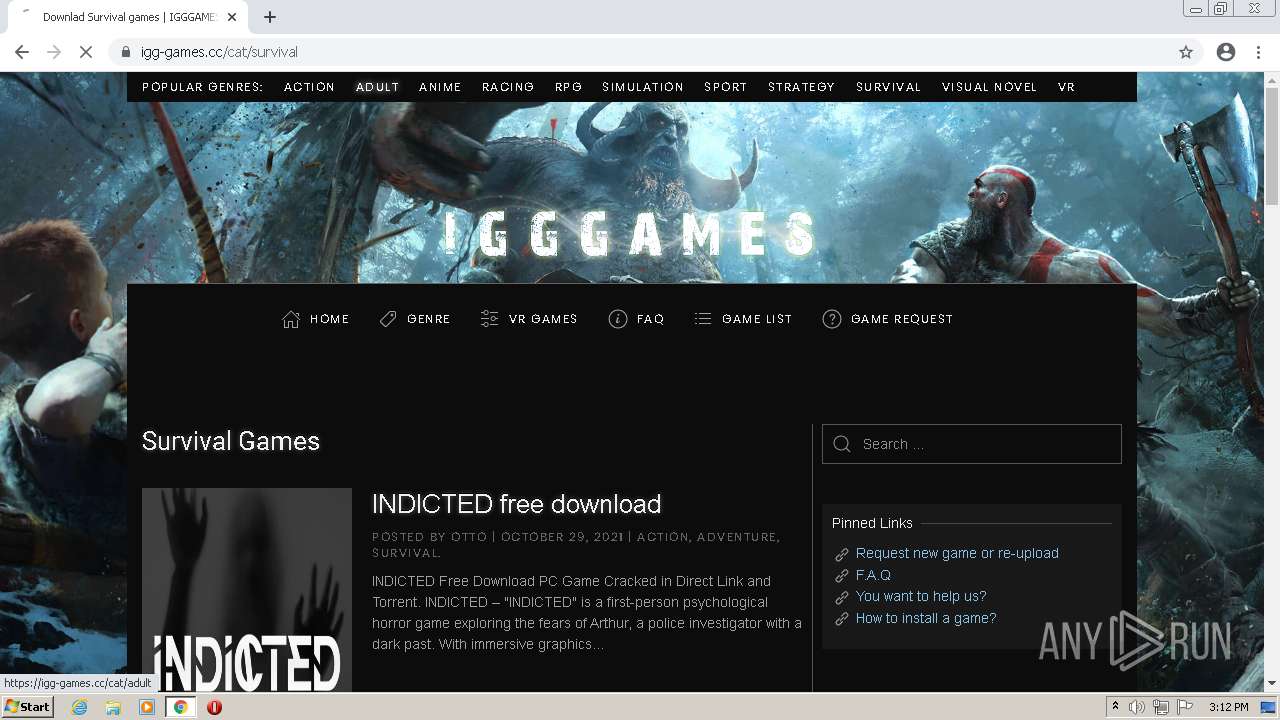Click the Game Request question icon

(832, 319)
